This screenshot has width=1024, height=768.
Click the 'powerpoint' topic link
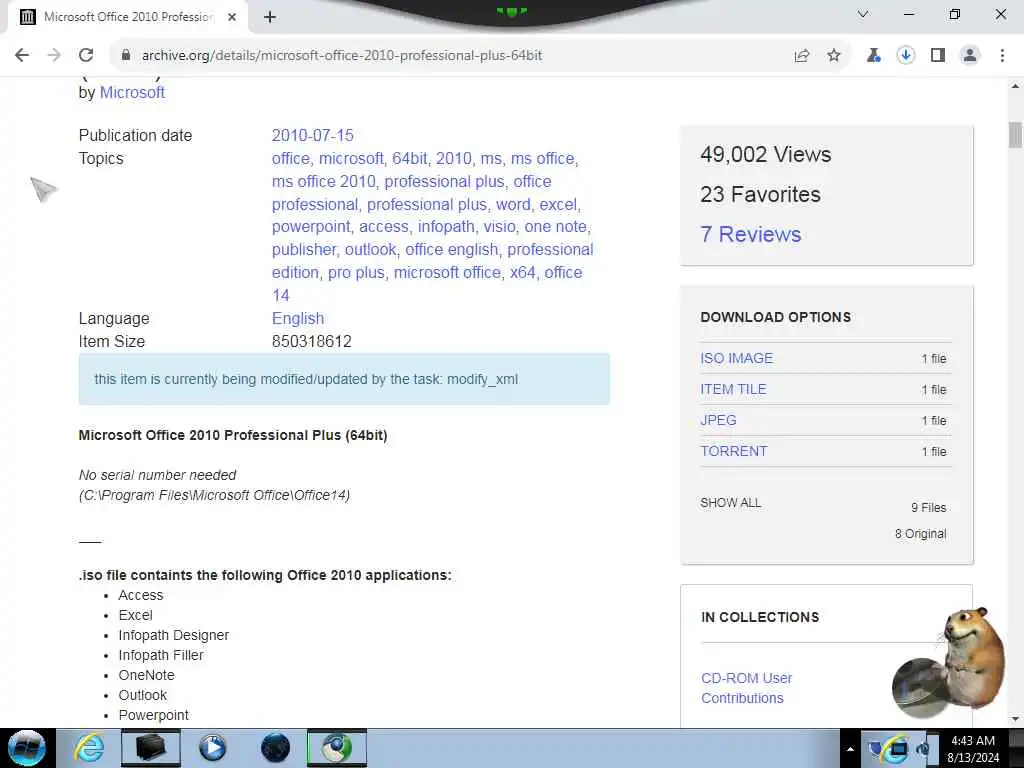click(x=311, y=227)
